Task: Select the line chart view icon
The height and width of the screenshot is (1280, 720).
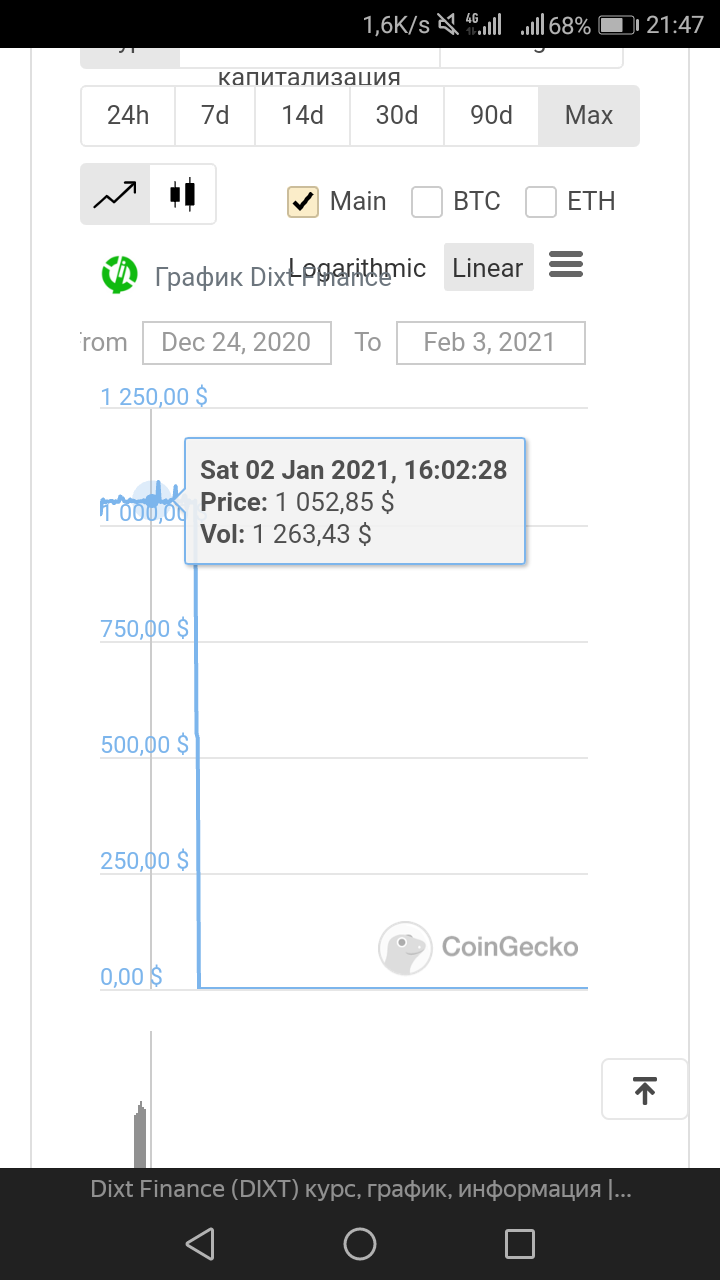Action: (x=115, y=194)
